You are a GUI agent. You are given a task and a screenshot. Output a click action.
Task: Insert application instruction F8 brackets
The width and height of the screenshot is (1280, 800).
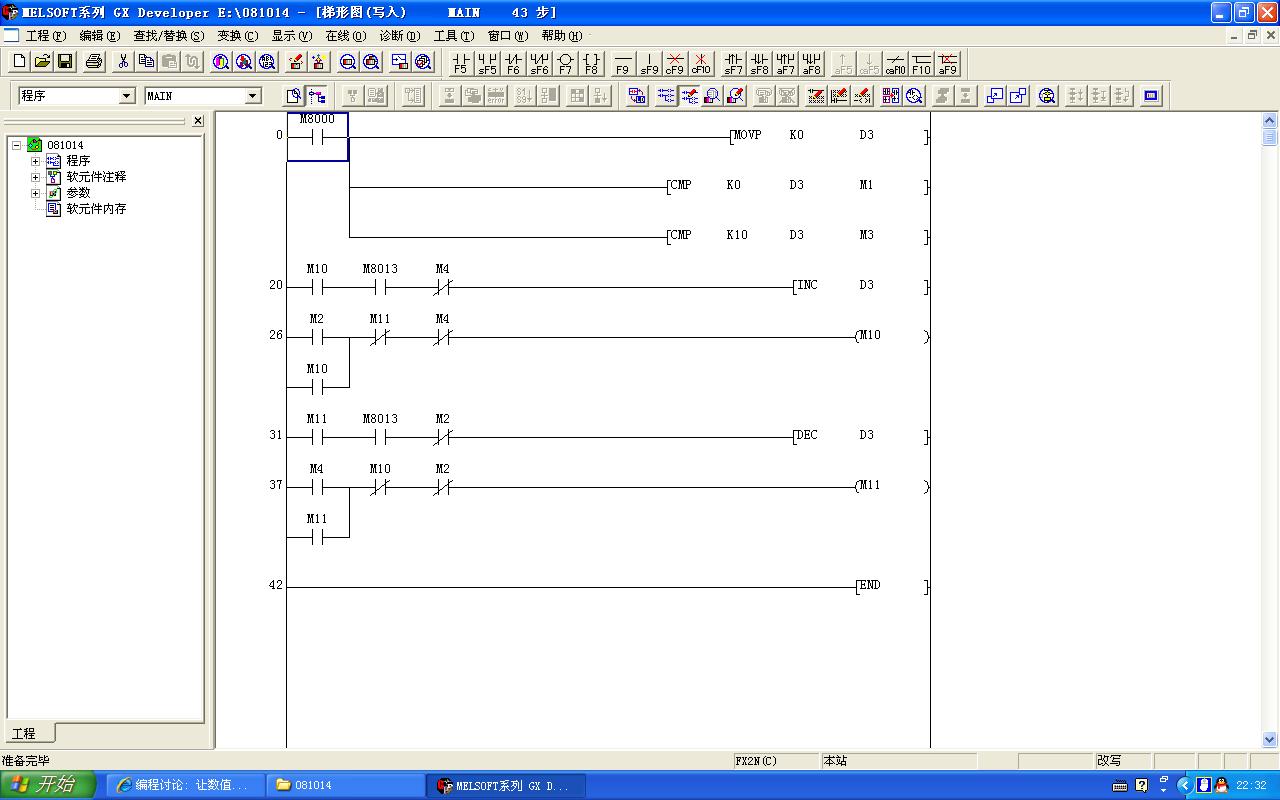click(591, 63)
